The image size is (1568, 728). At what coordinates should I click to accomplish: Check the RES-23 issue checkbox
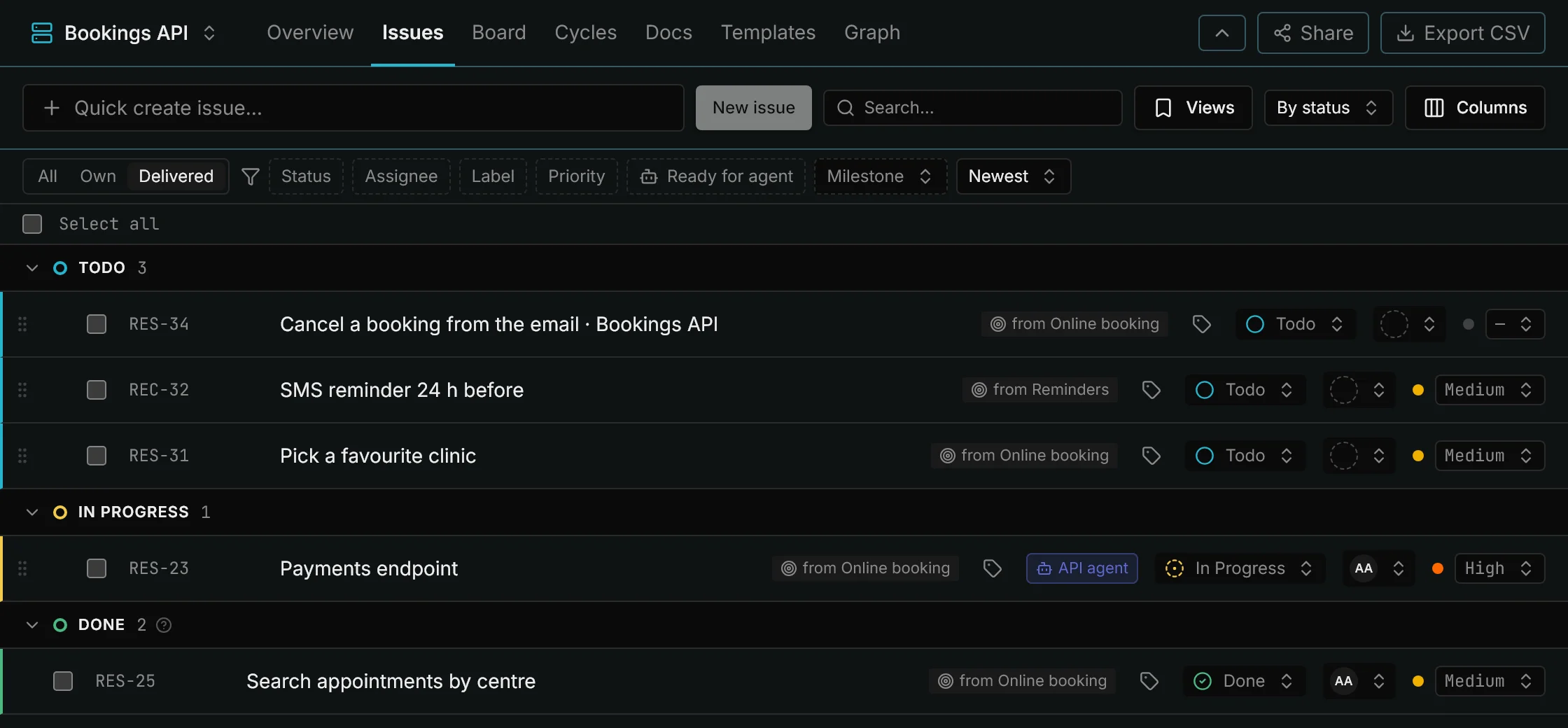[97, 568]
